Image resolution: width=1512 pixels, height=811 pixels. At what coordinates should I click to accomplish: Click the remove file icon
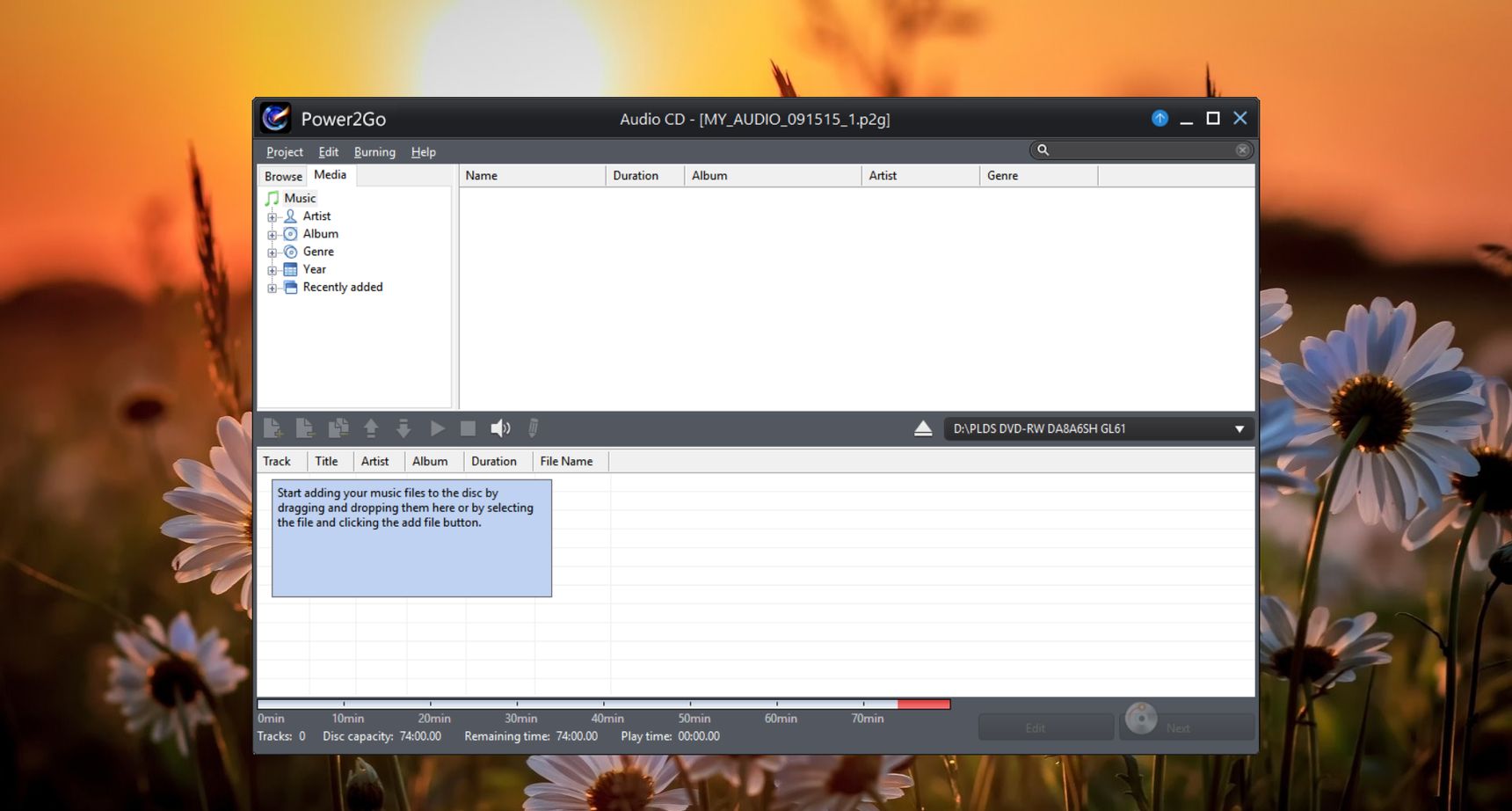(305, 428)
